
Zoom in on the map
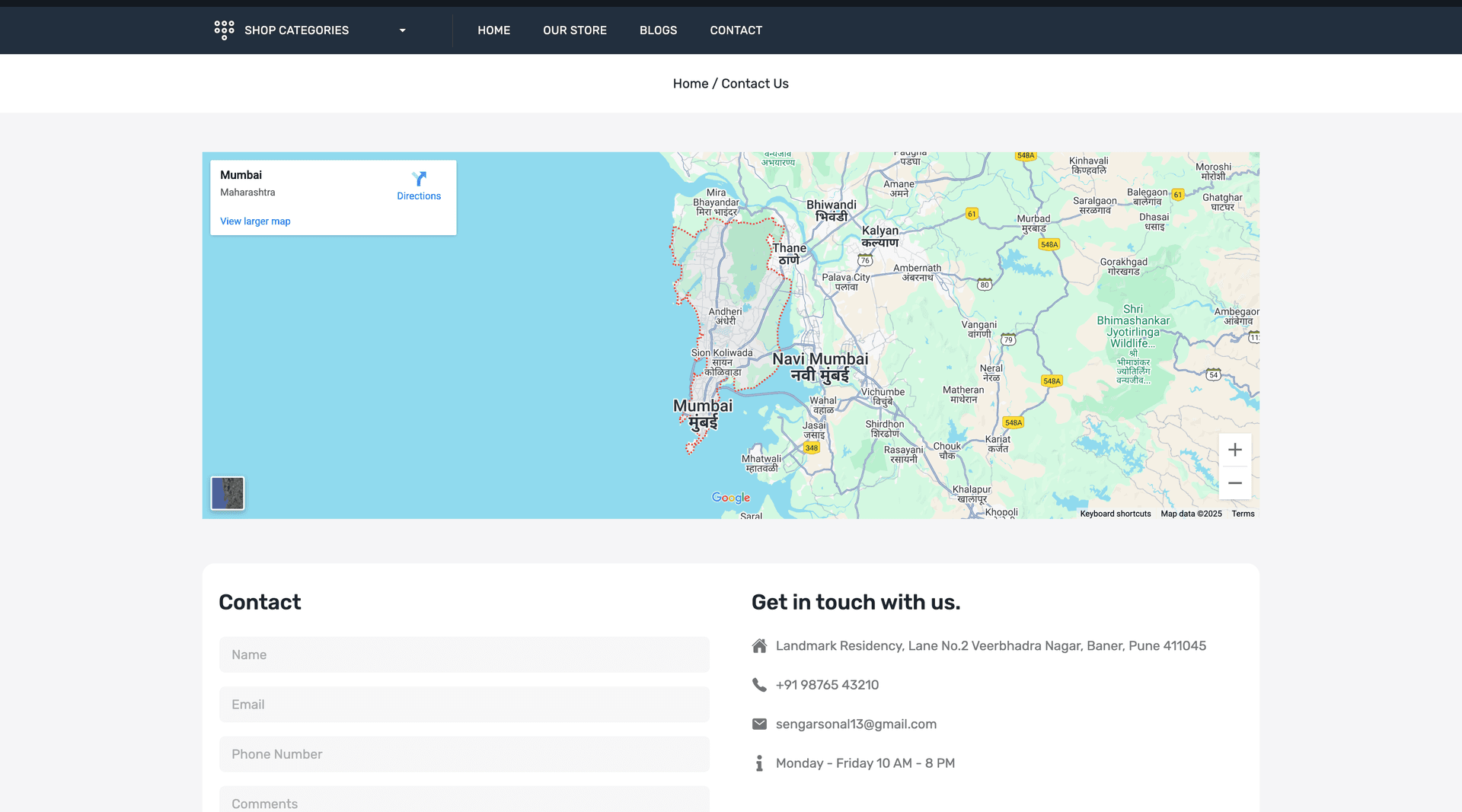pos(1234,450)
